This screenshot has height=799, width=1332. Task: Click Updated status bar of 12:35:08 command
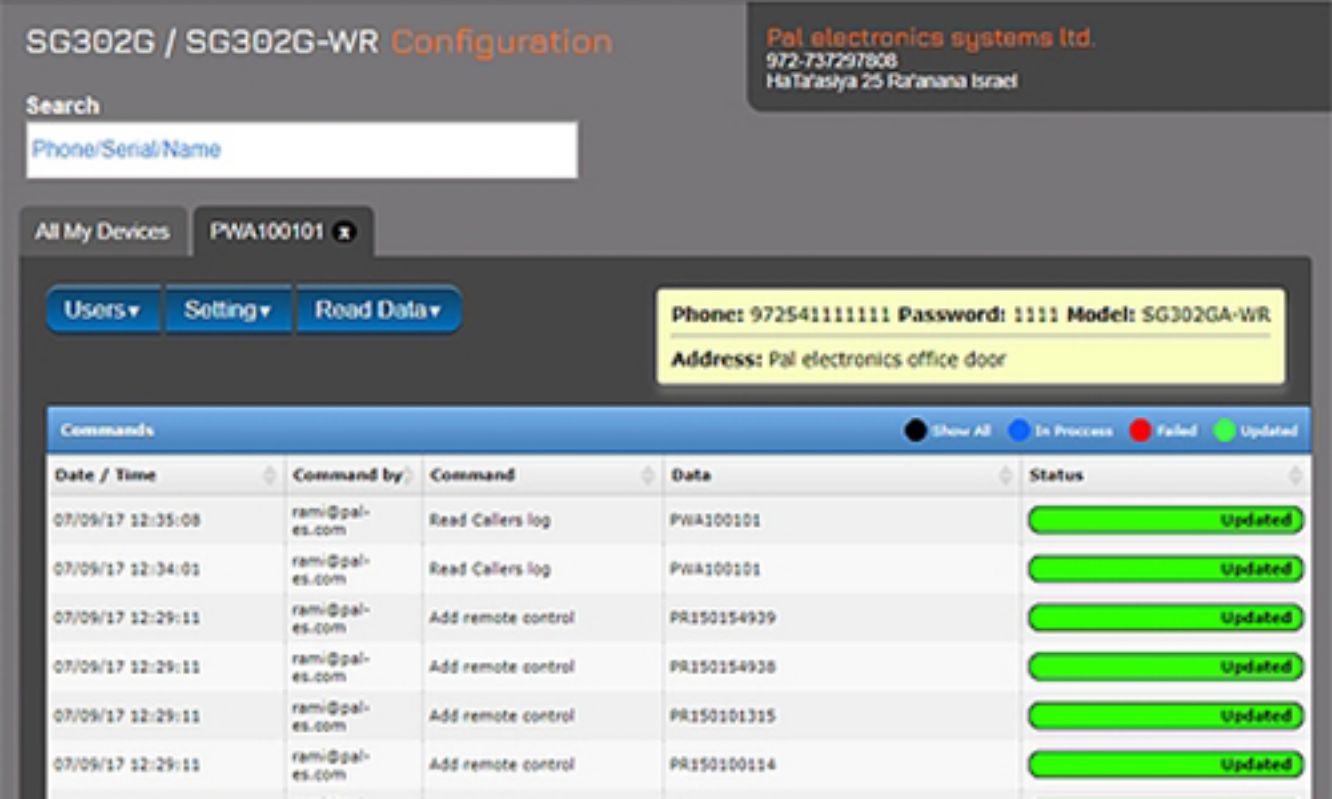point(1166,521)
